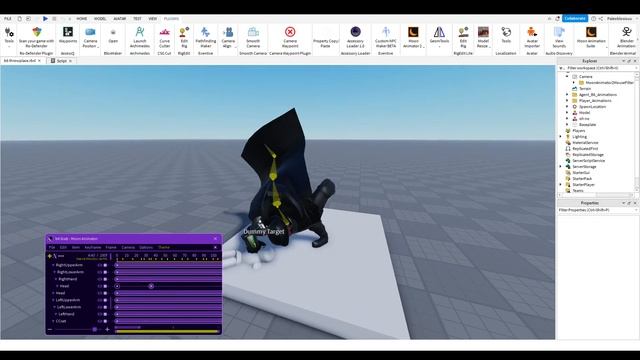The height and width of the screenshot is (360, 640).
Task: Open the VIEW ribbon tab
Action: [153, 19]
